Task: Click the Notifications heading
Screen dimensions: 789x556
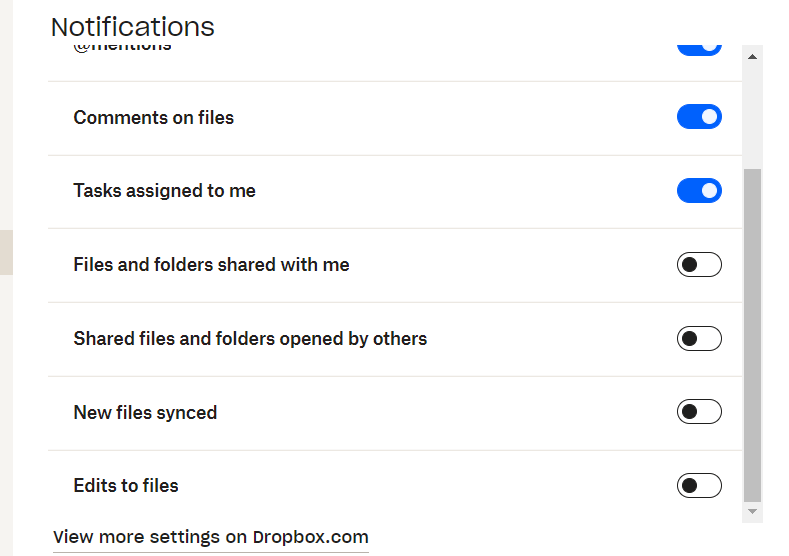Action: click(x=132, y=26)
